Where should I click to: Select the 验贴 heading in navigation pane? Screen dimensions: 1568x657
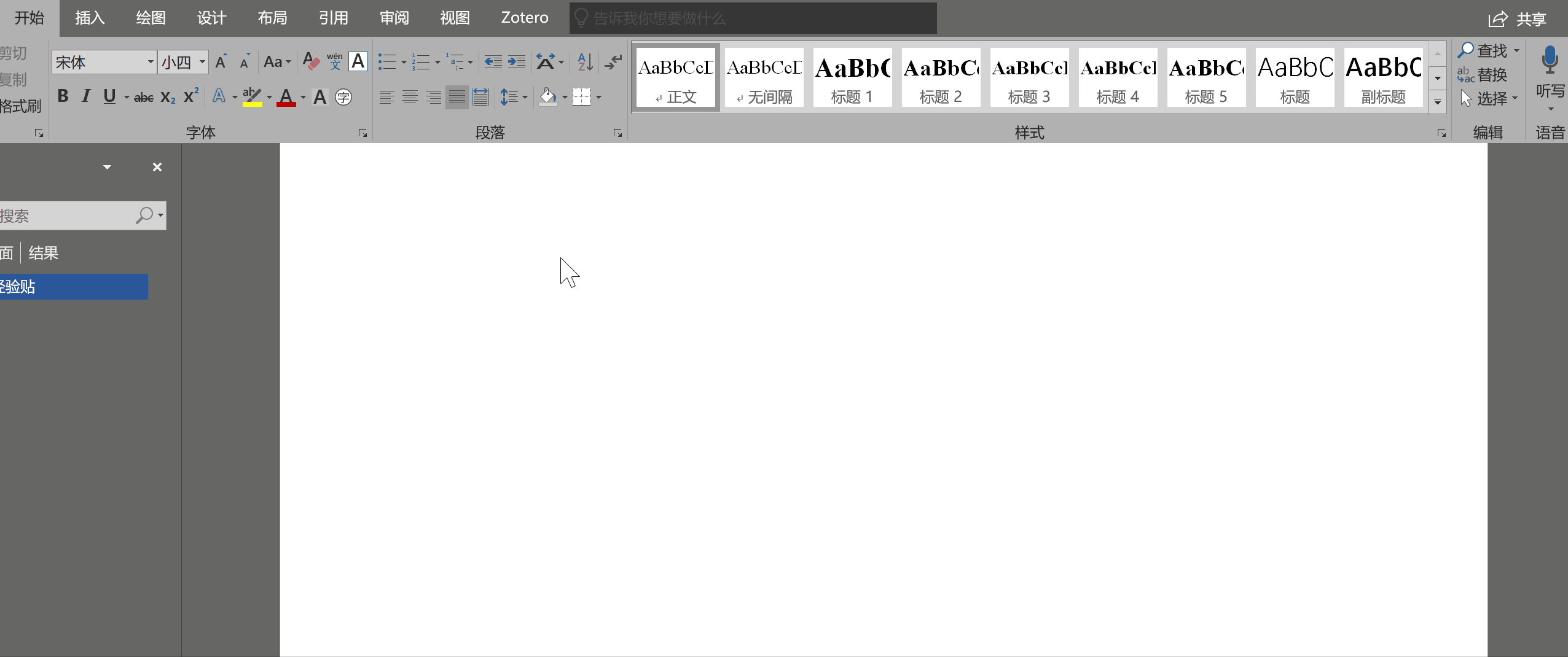pyautogui.click(x=74, y=287)
